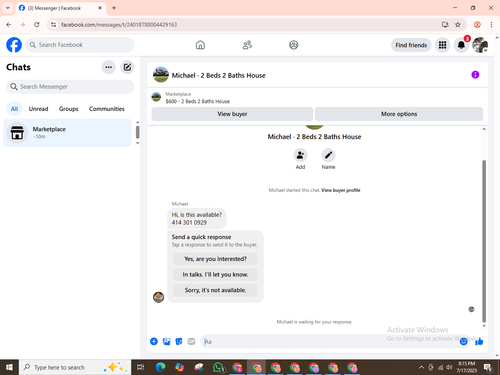
Task: Choose a sticker icon in composer
Action: [x=179, y=341]
